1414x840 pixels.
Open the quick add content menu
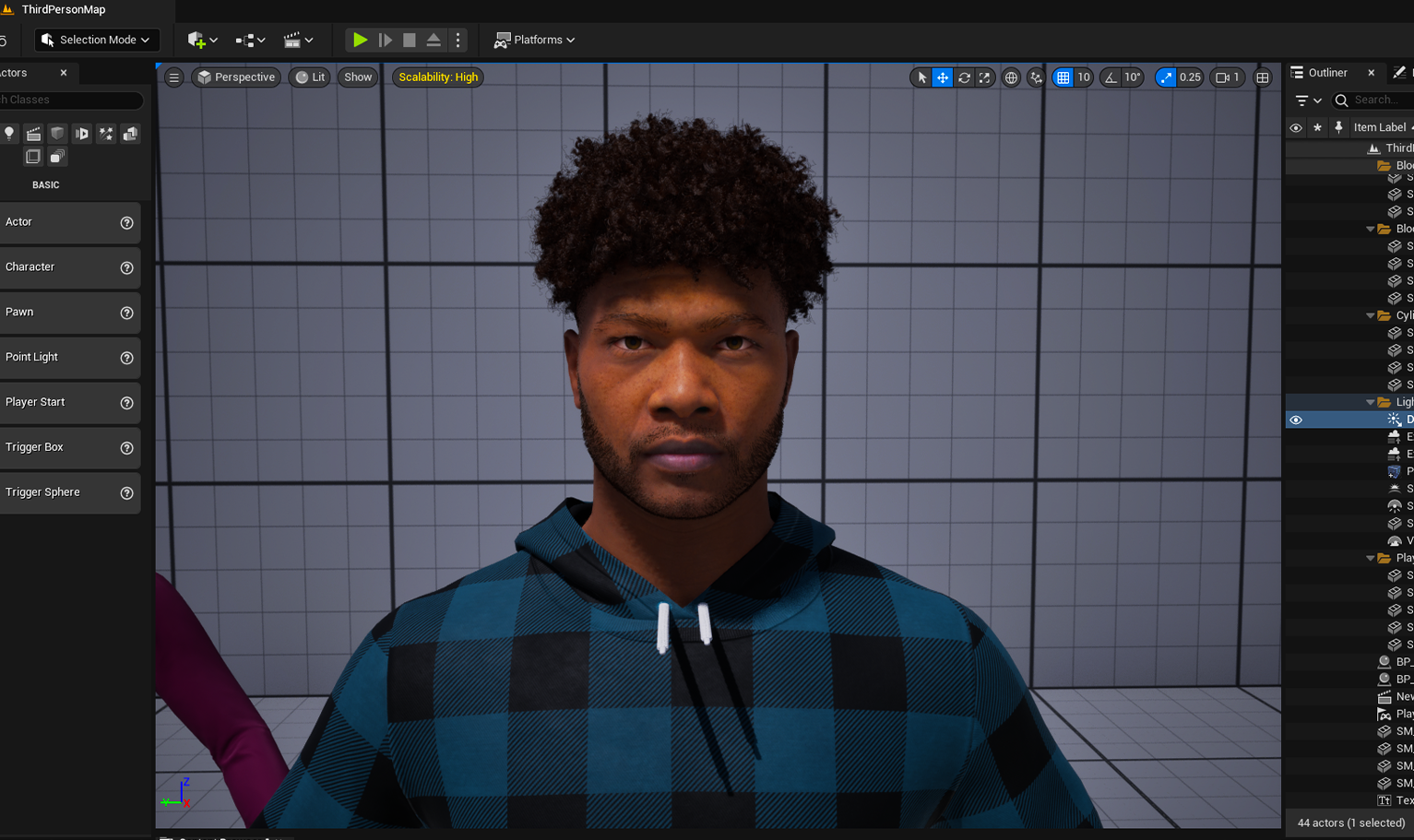[202, 40]
